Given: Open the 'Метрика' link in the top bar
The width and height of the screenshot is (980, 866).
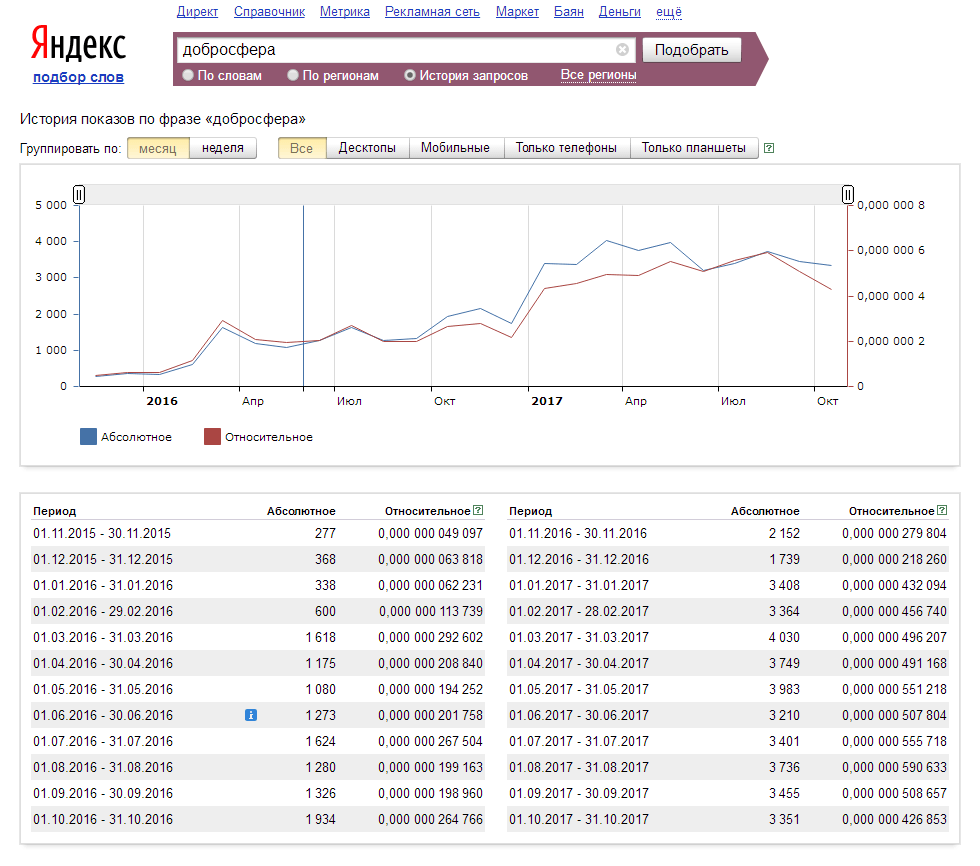Looking at the screenshot, I should pos(345,12).
